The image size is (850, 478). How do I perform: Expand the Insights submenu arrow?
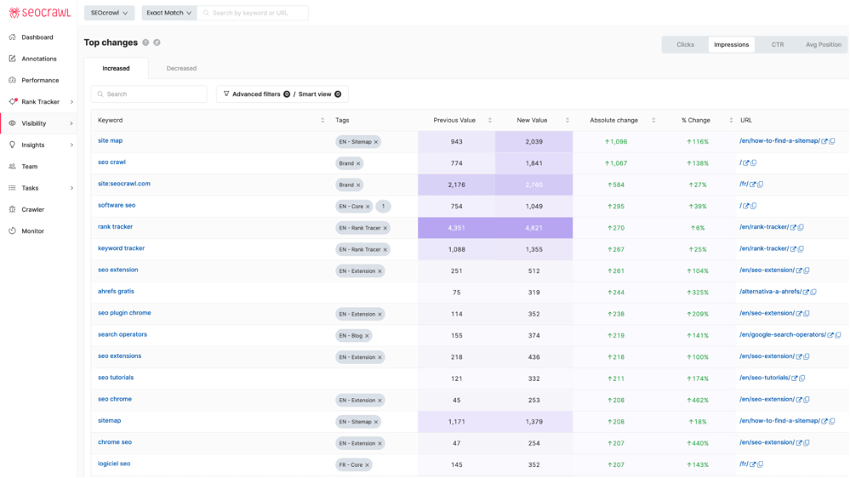(x=72, y=145)
